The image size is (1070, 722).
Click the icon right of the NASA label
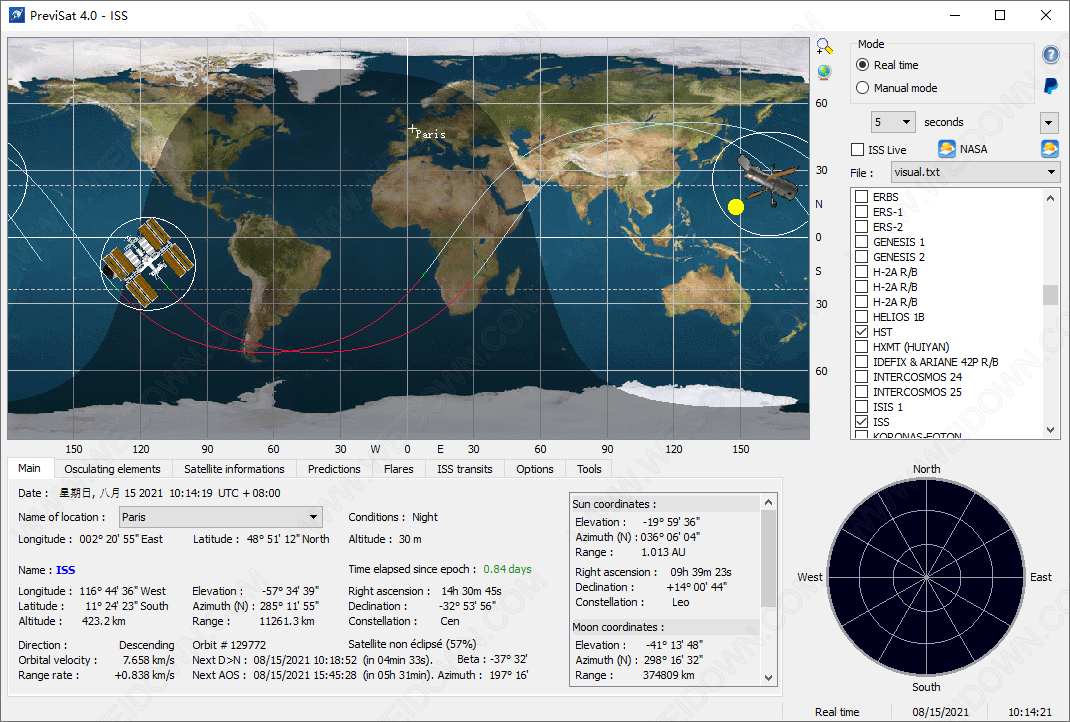(1050, 149)
